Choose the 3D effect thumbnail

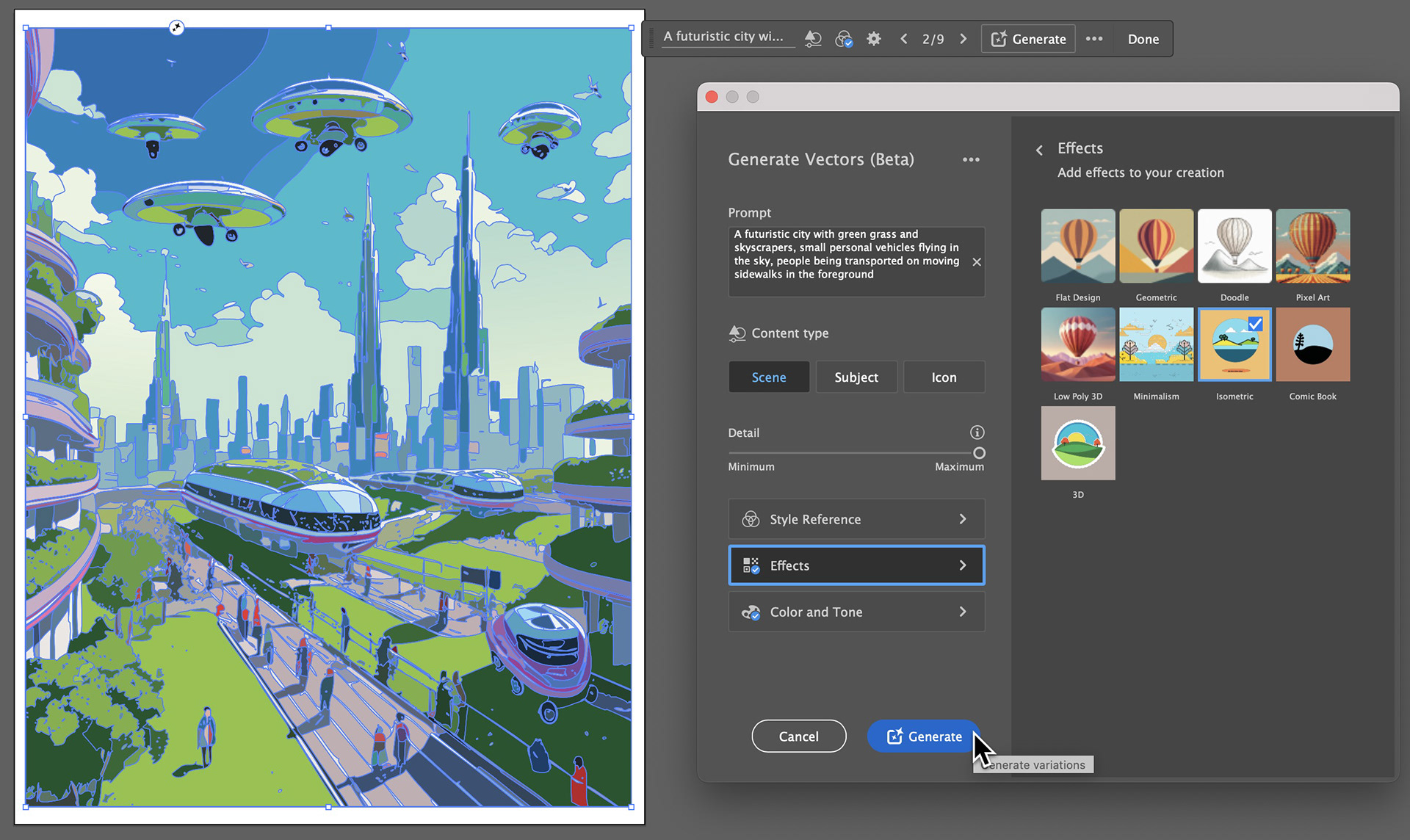[x=1078, y=443]
